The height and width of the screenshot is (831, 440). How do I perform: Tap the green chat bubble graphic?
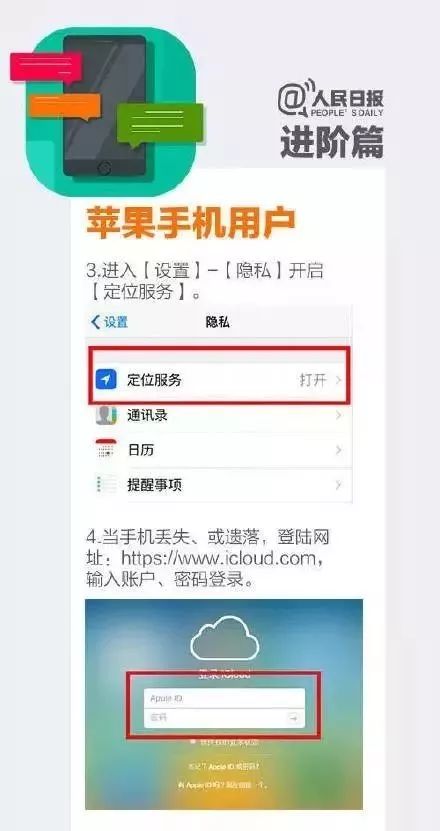coord(160,125)
